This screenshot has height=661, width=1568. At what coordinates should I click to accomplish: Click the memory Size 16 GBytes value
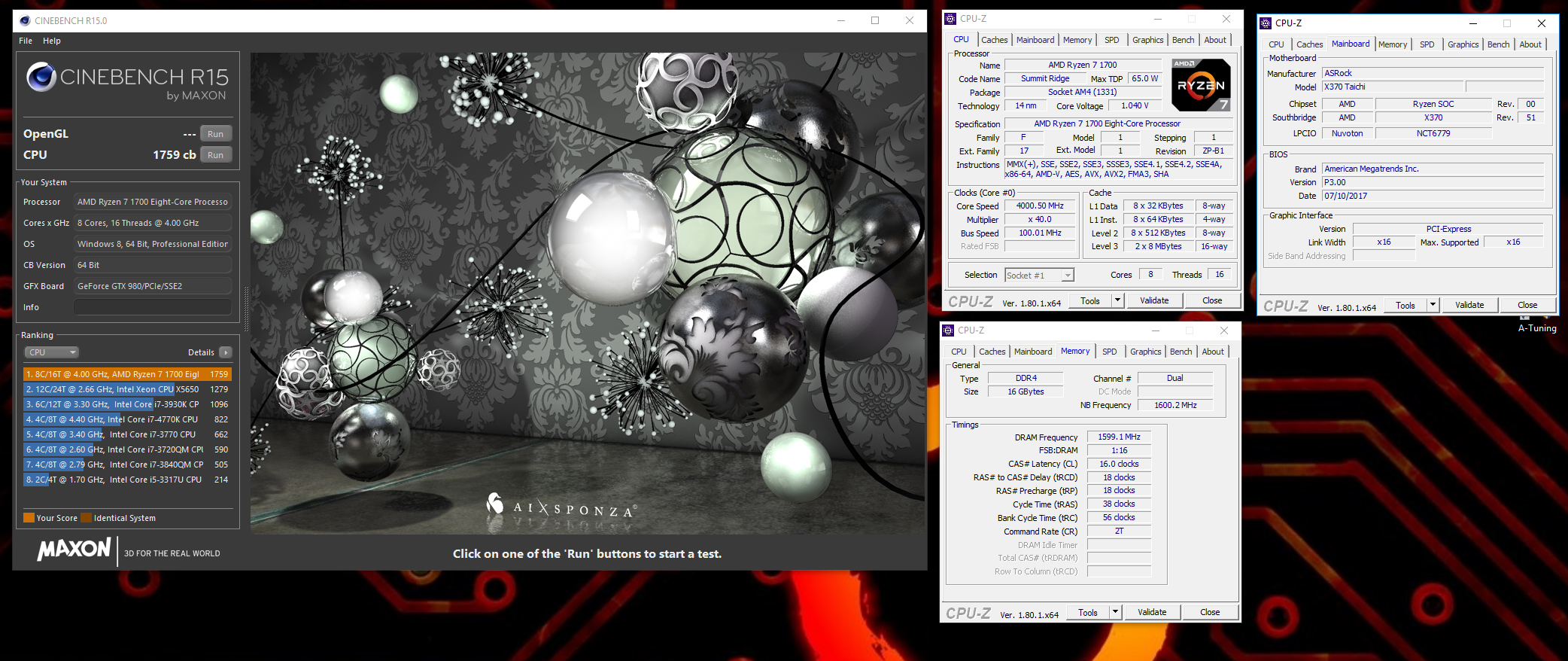pos(1026,391)
